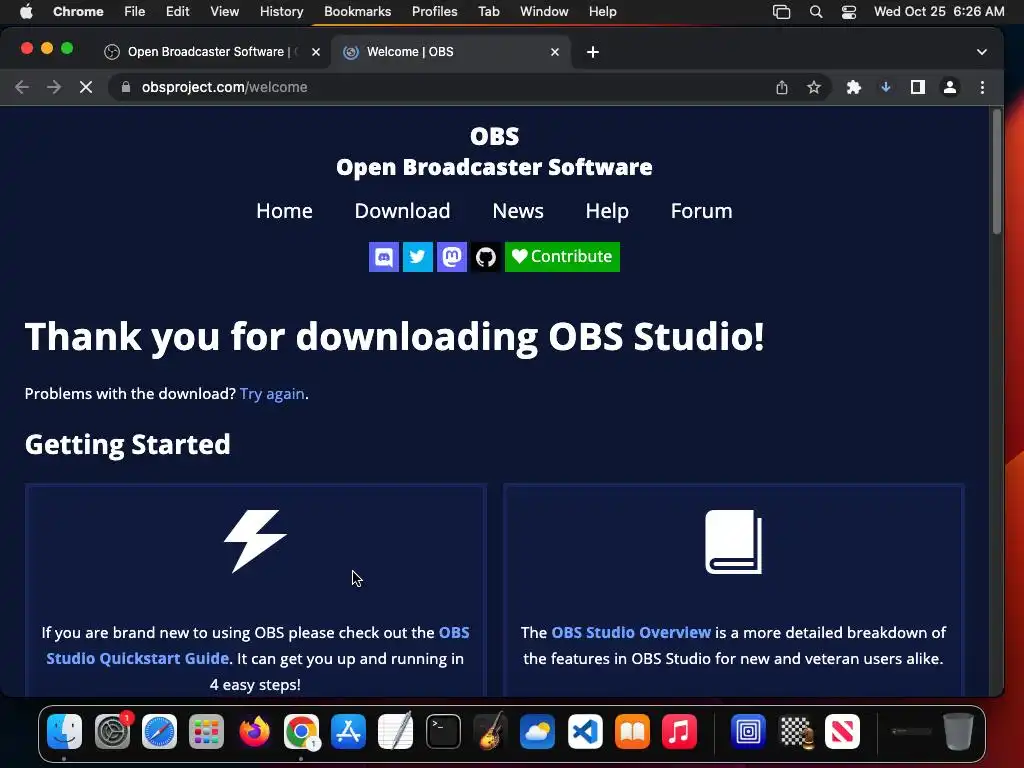
Task: Go to the Home page link
Action: coord(284,211)
